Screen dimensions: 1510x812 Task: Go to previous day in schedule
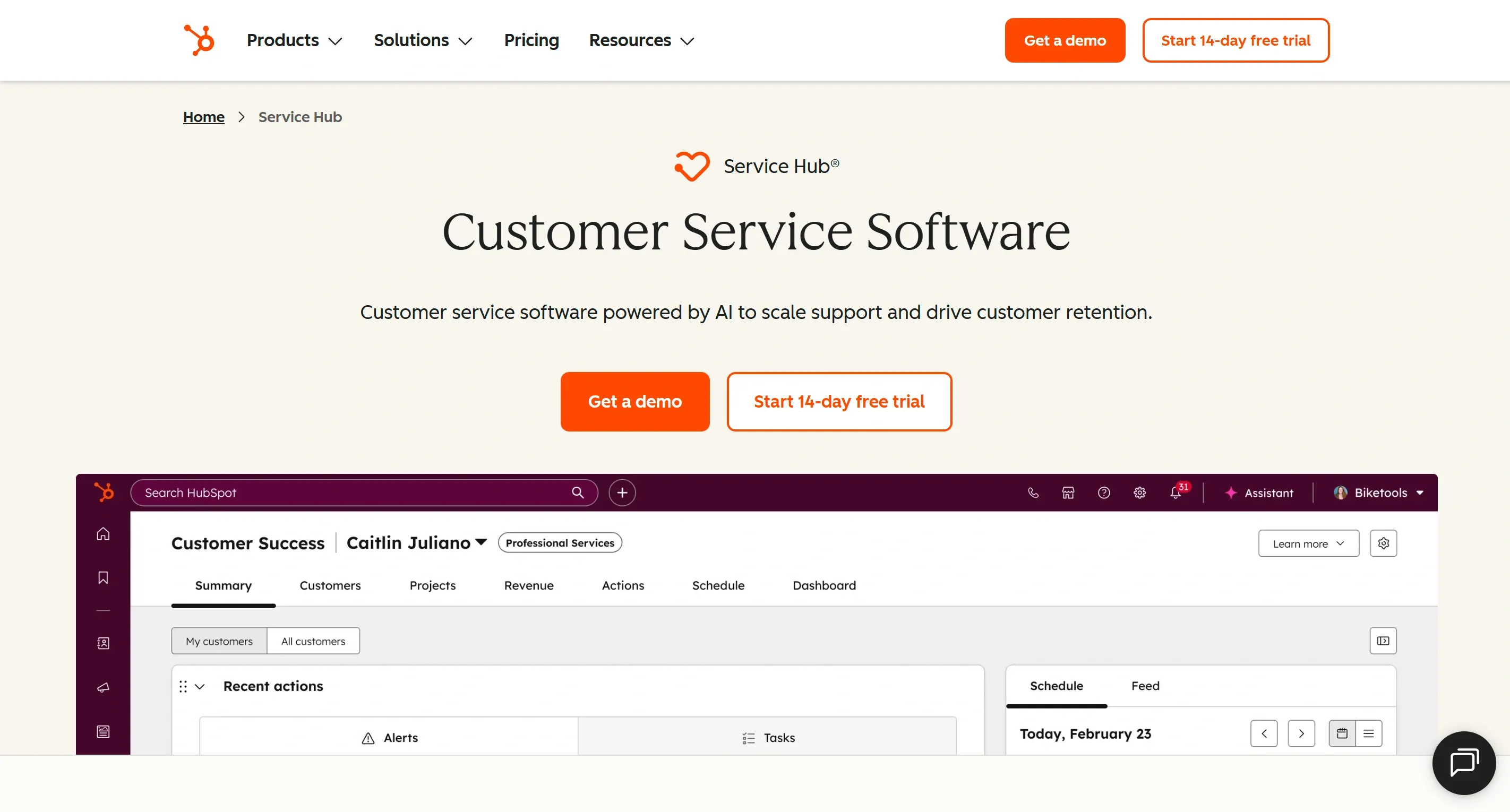(1264, 733)
